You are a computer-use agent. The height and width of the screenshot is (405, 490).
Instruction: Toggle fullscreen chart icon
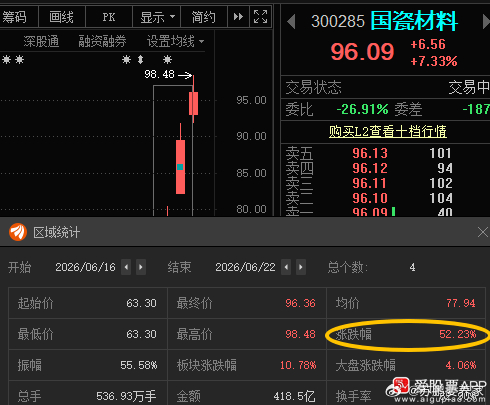[260, 16]
